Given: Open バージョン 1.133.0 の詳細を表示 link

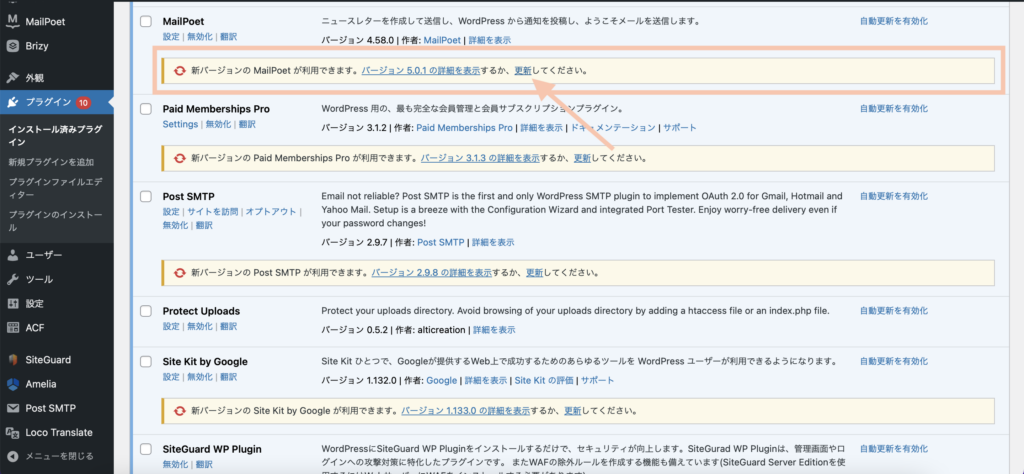Looking at the screenshot, I should tap(465, 411).
